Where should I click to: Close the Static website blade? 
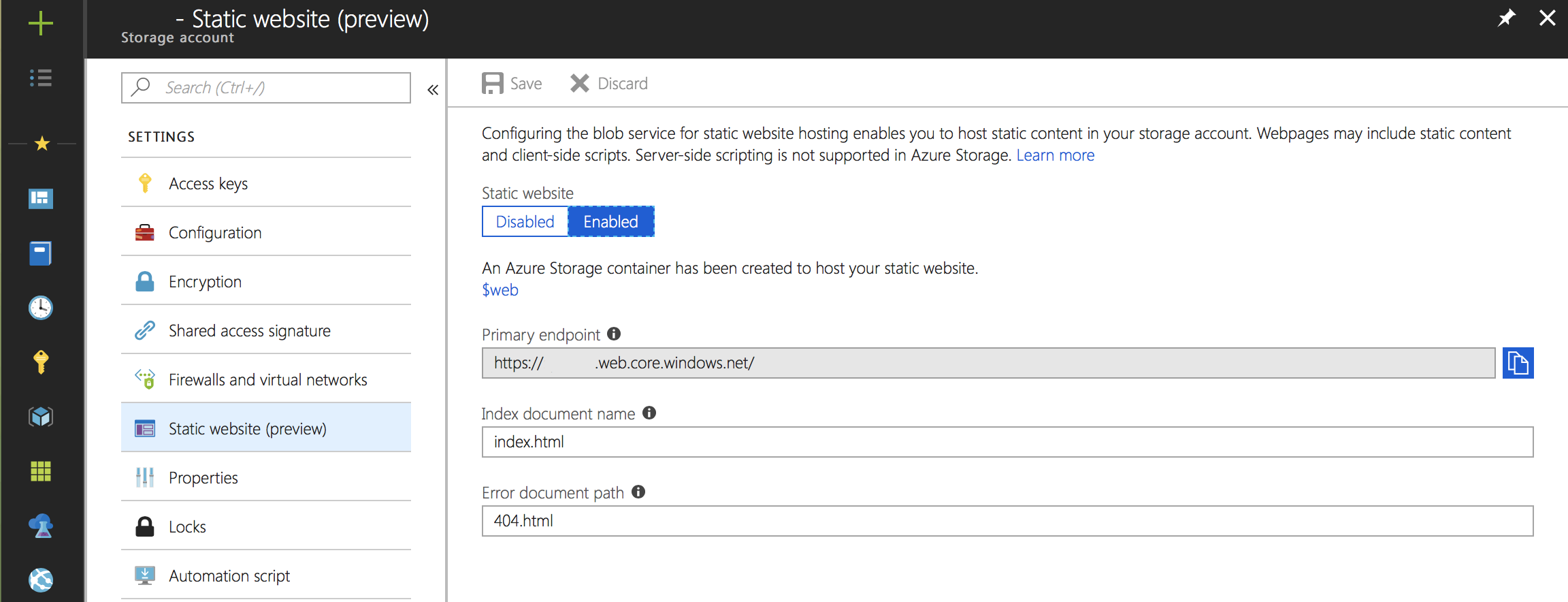(1548, 18)
